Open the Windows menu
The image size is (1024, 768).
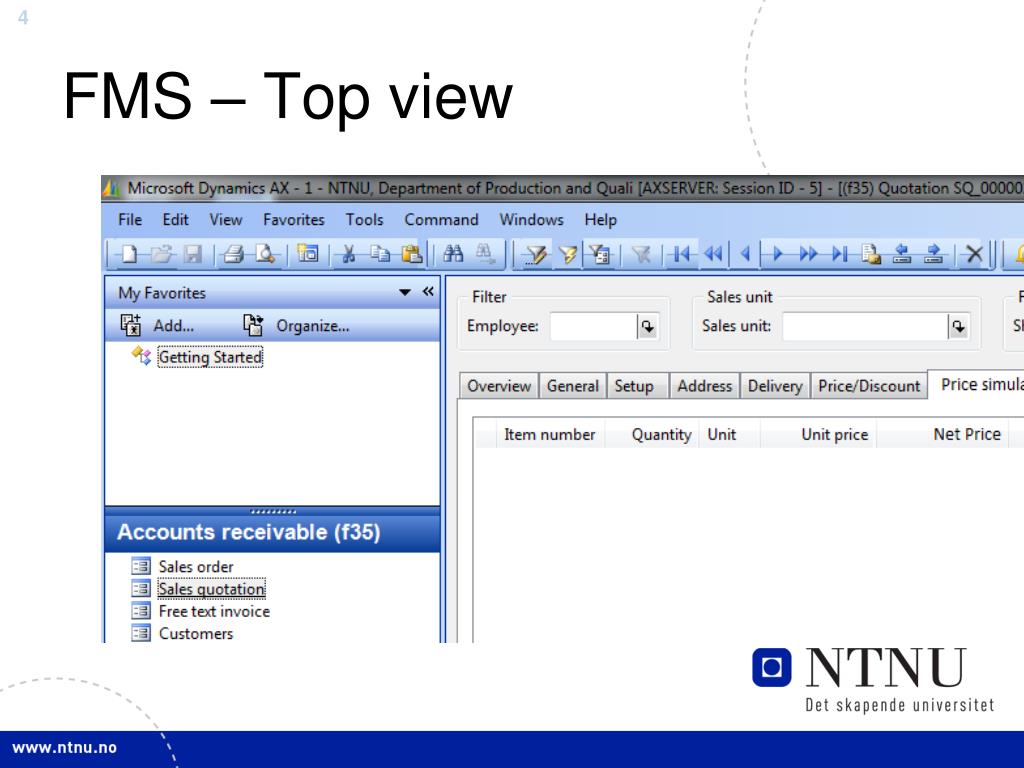tap(532, 220)
